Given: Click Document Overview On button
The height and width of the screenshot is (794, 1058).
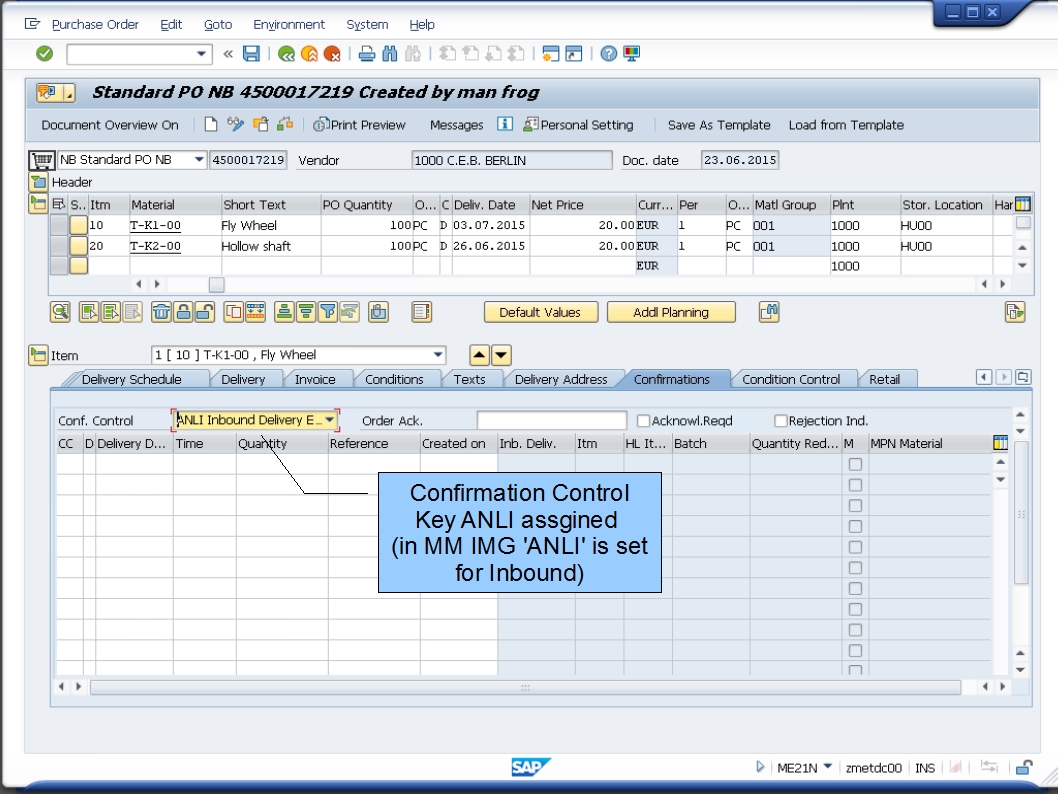Looking at the screenshot, I should coord(110,125).
